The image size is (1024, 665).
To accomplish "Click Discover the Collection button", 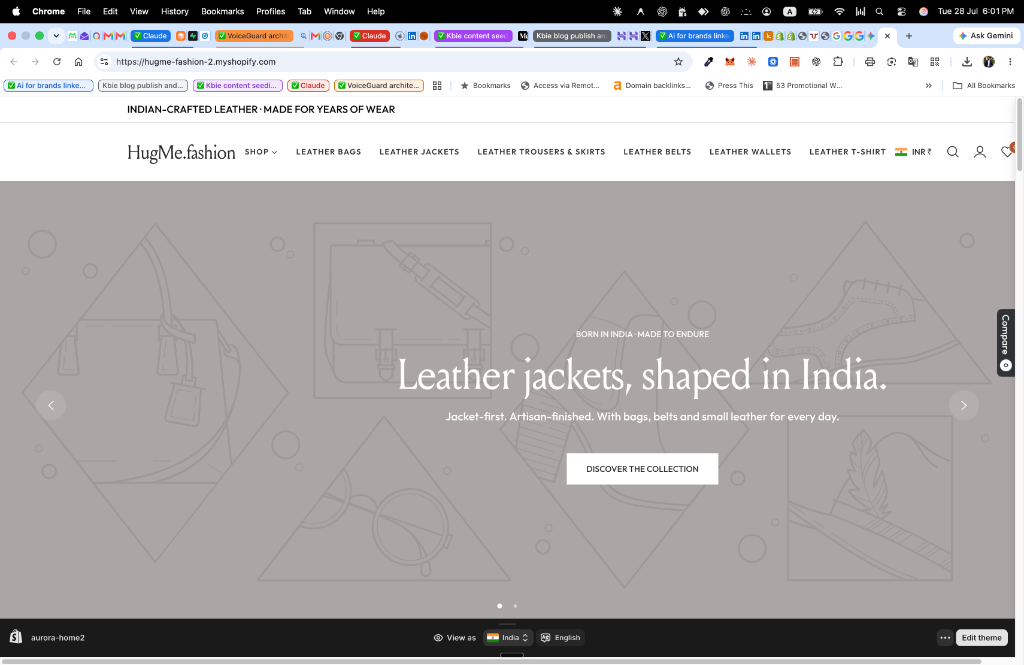I will click(x=642, y=469).
